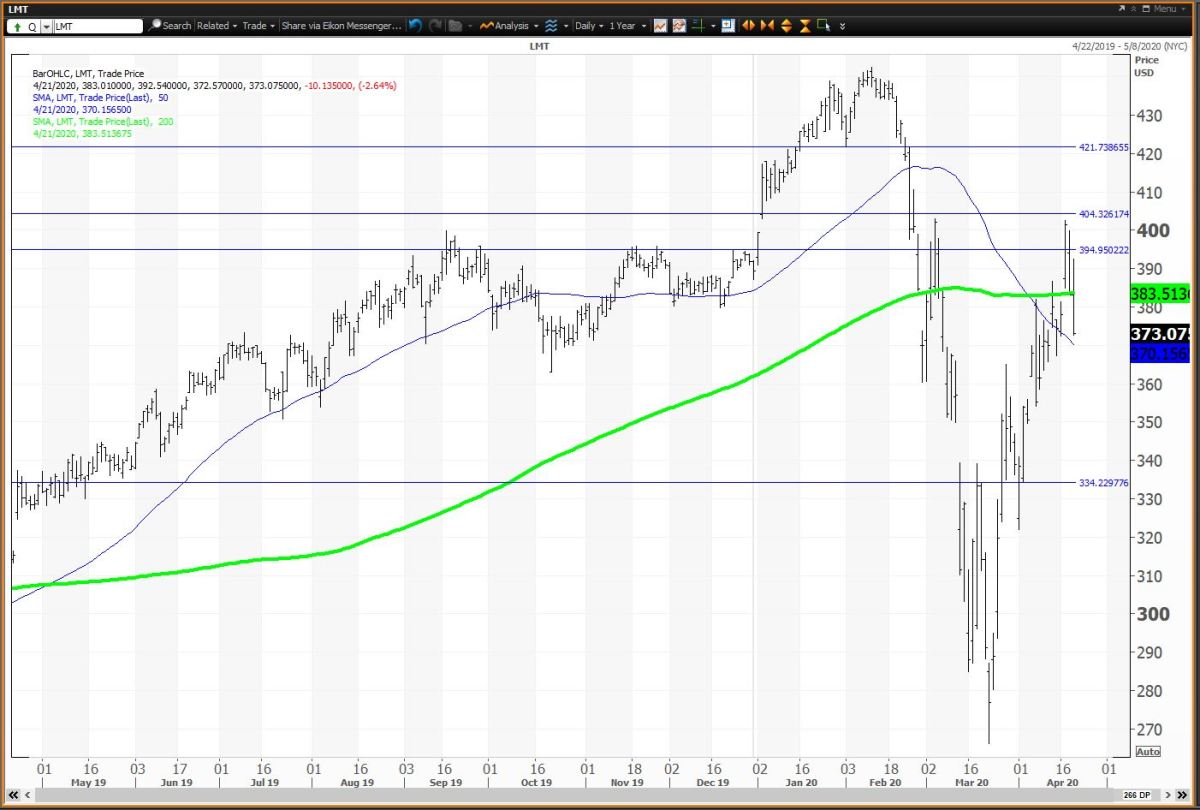Click the scroll right single arrow

1168,795
